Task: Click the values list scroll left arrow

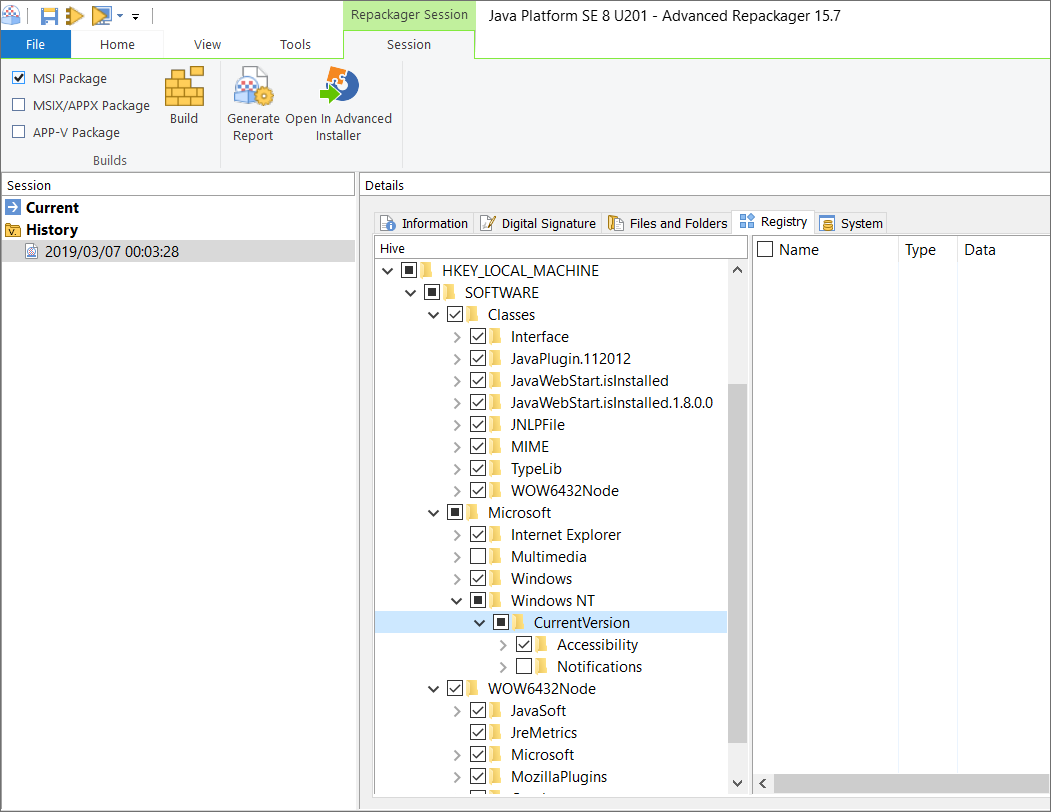Action: pyautogui.click(x=763, y=782)
